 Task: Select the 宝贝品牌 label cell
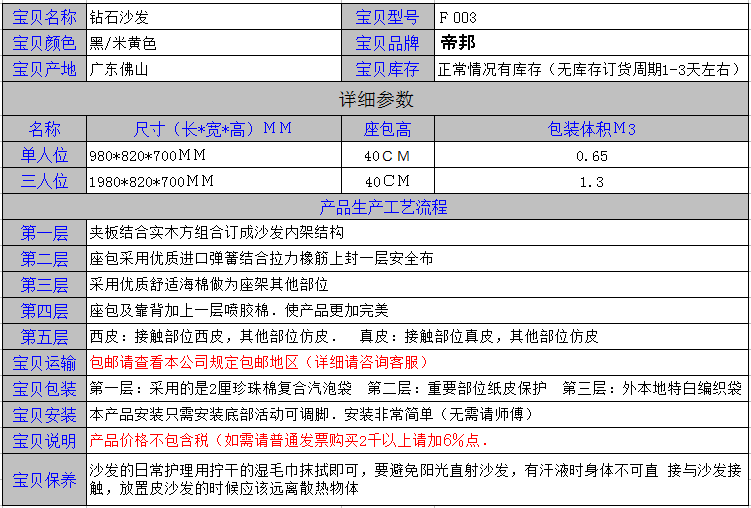point(388,43)
